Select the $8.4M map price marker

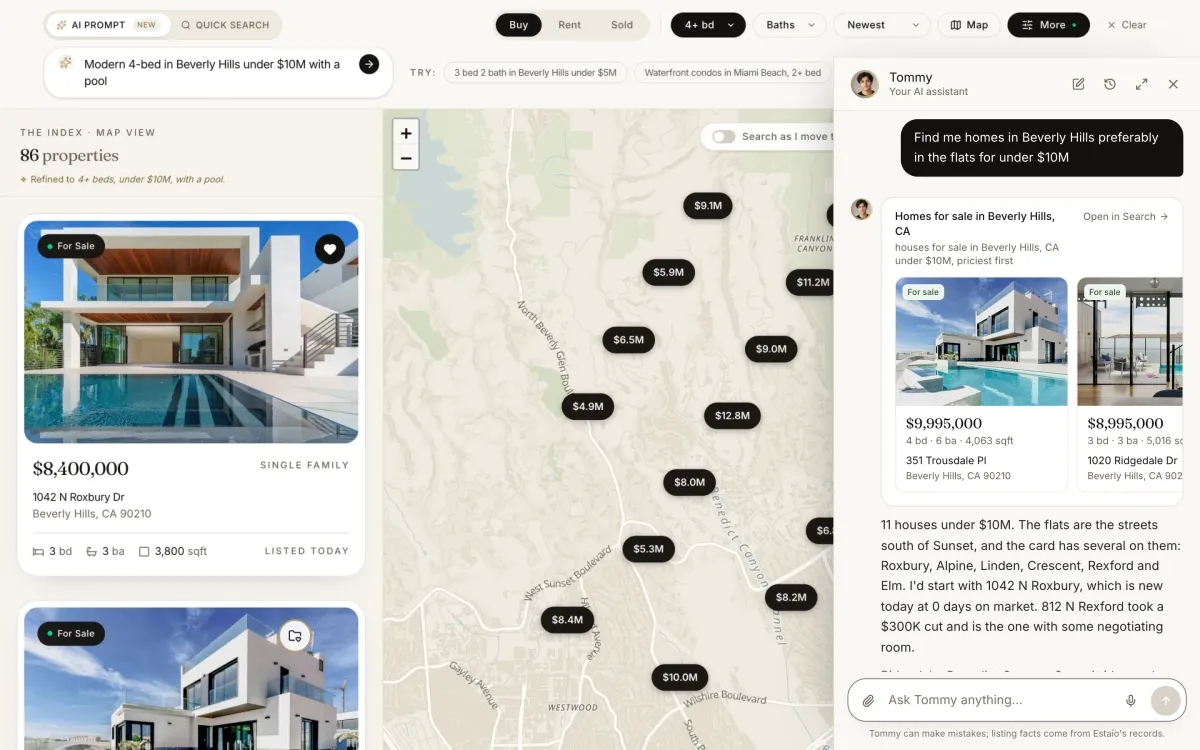(567, 620)
